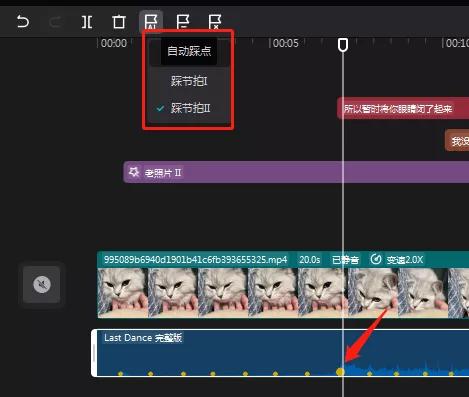469x397 pixels.
Task: Toggle mute on the video track
Action: click(x=42, y=284)
